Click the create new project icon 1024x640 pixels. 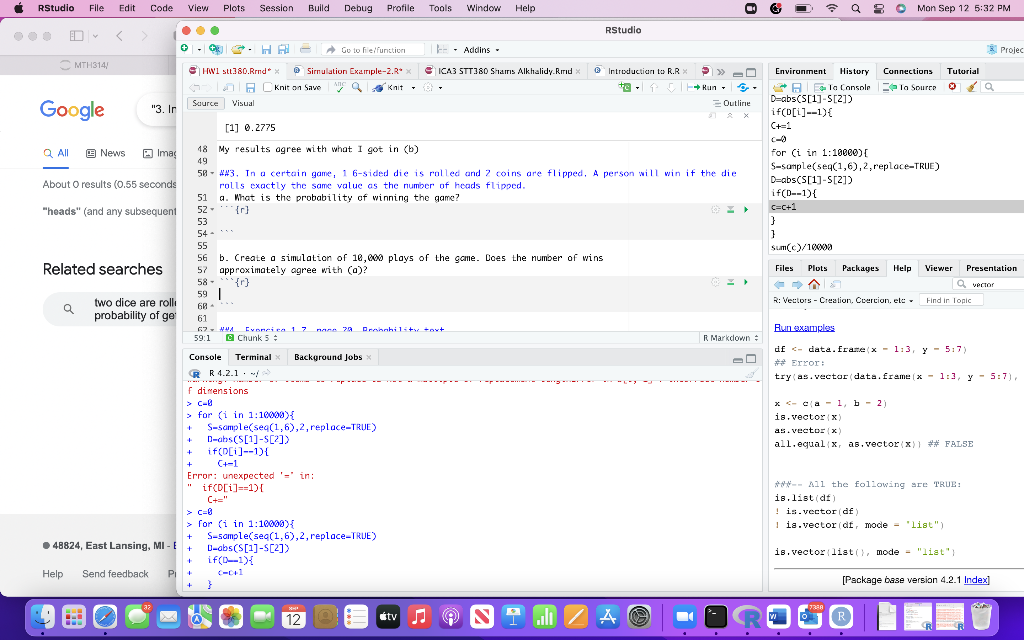[x=215, y=49]
